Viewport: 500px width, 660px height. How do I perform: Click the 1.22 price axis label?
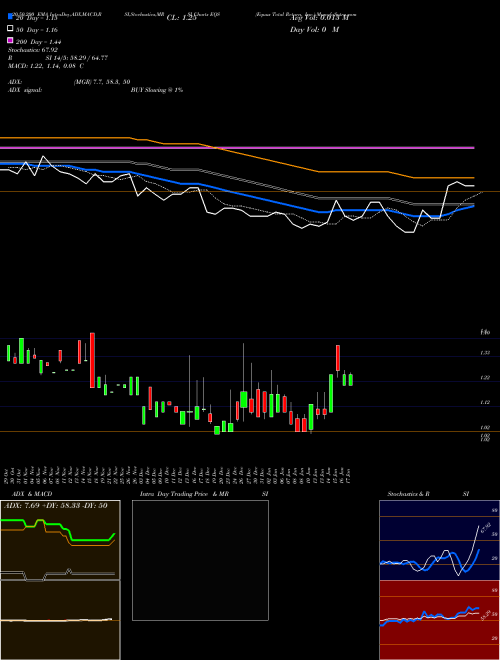[485, 378]
